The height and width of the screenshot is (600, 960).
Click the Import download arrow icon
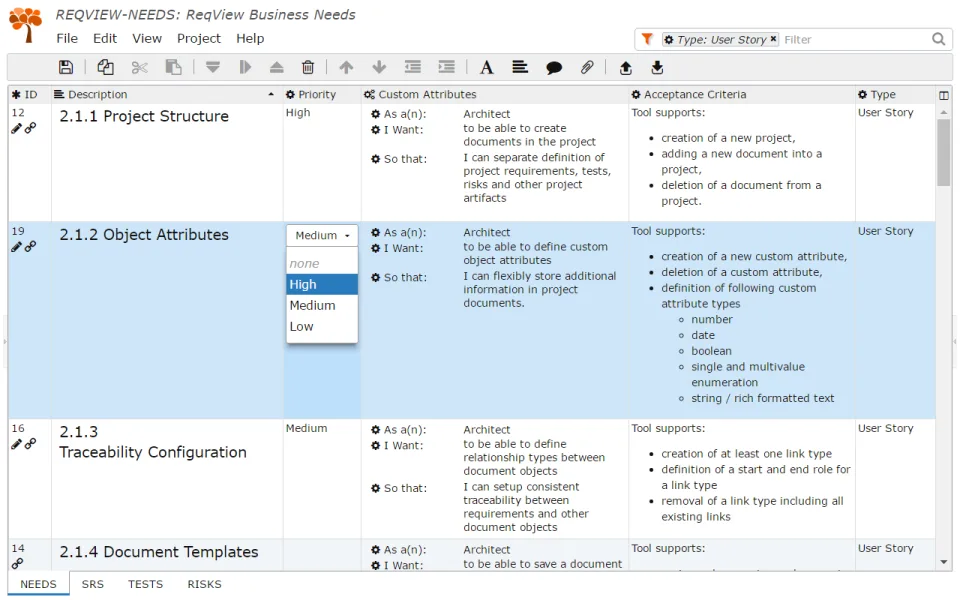pos(658,67)
